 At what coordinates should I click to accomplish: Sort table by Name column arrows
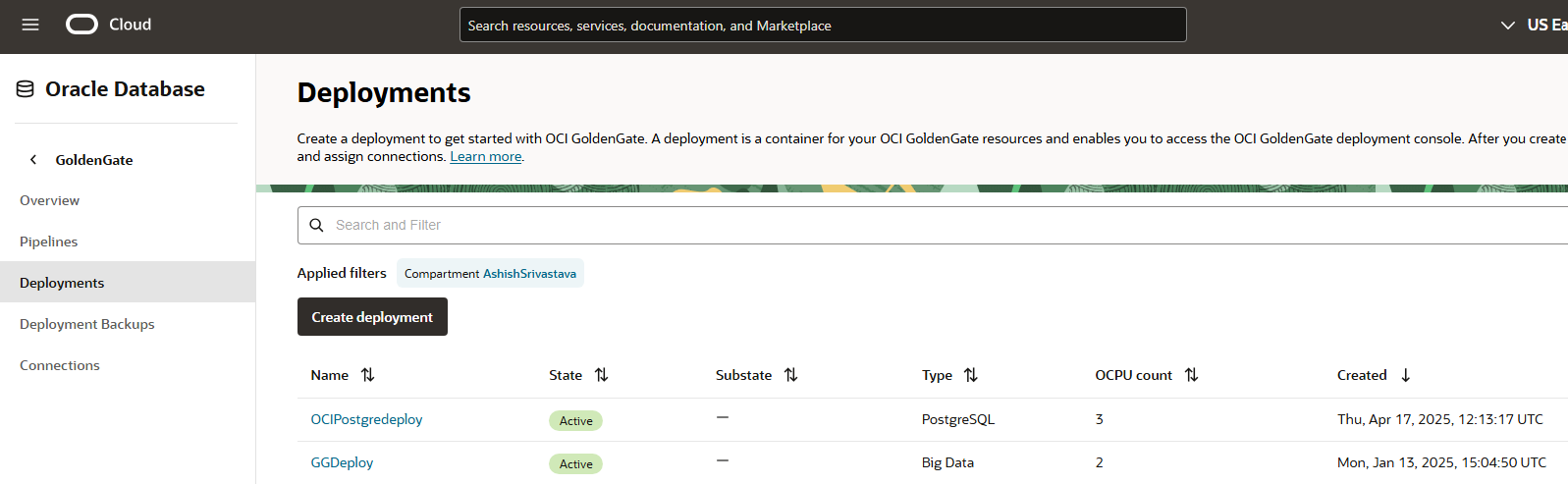point(368,375)
